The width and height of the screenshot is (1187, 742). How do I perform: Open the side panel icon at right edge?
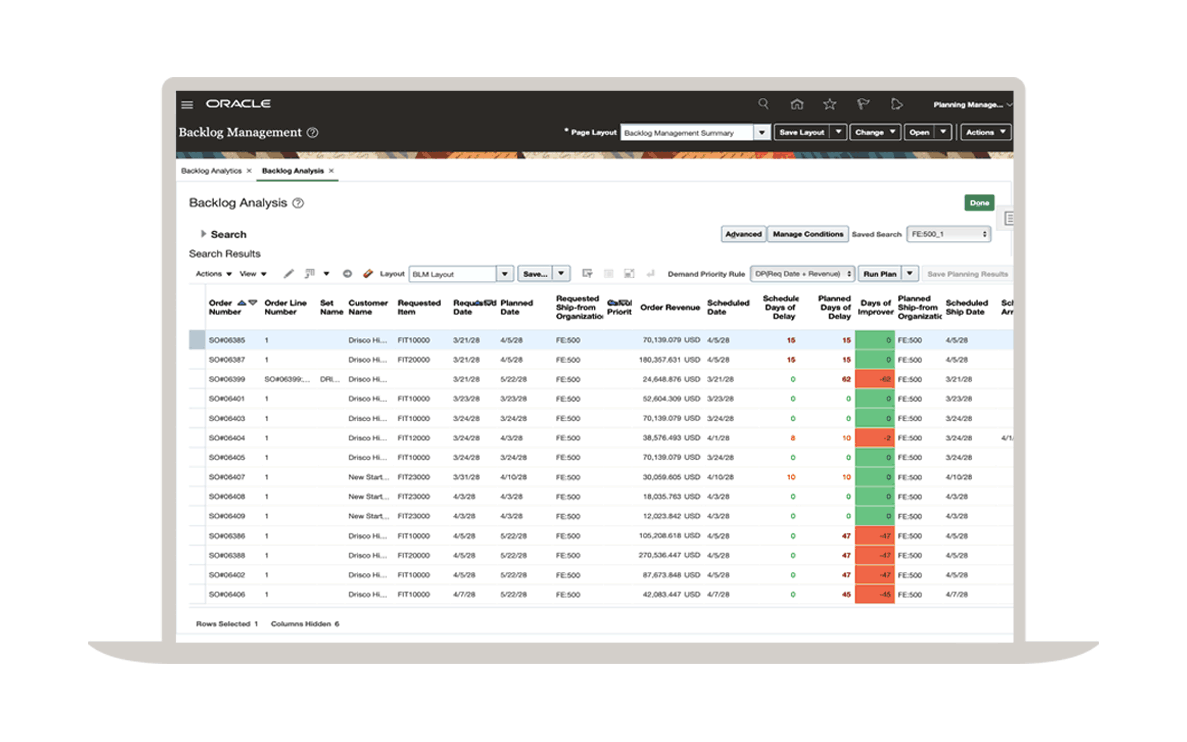pyautogui.click(x=1009, y=218)
